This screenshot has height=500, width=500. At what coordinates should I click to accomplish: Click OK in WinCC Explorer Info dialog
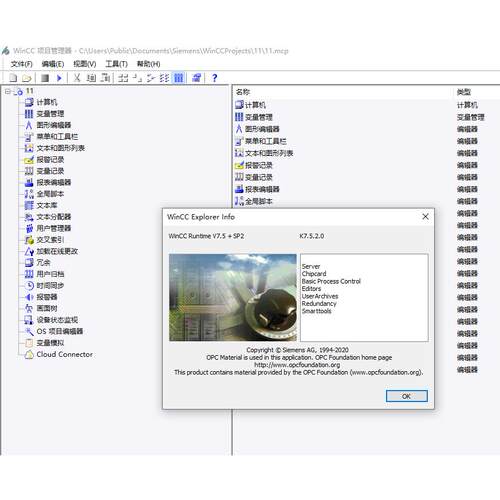(x=406, y=396)
